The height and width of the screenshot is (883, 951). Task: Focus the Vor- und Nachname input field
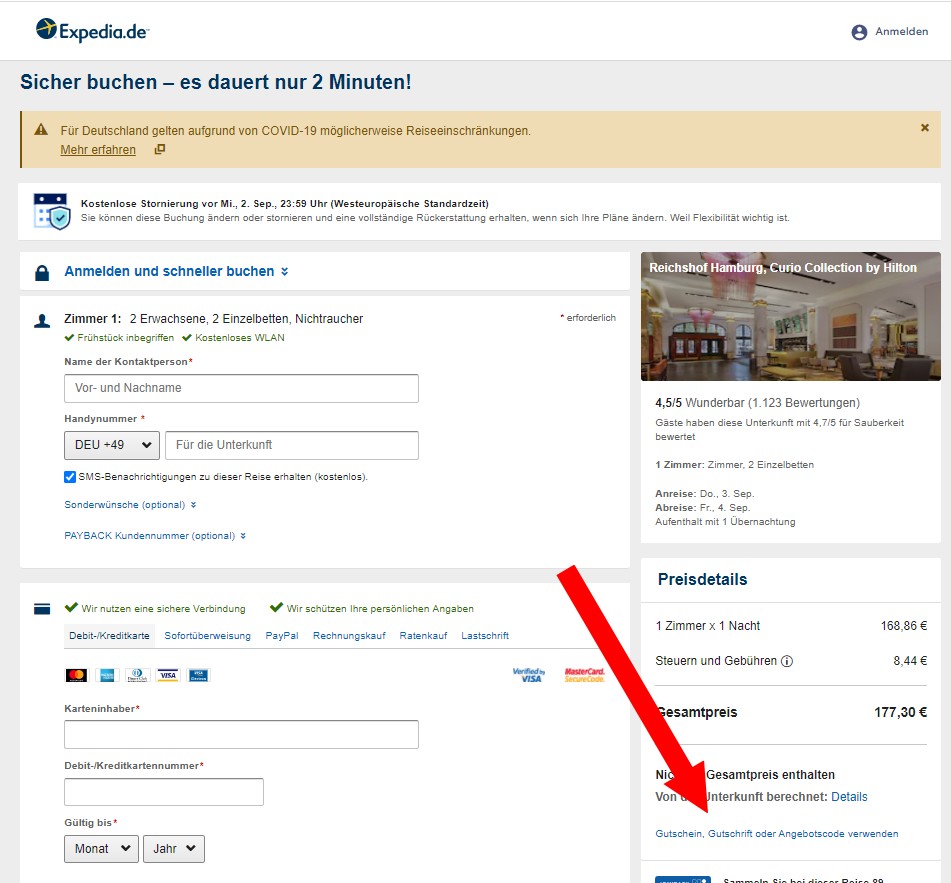coord(241,388)
